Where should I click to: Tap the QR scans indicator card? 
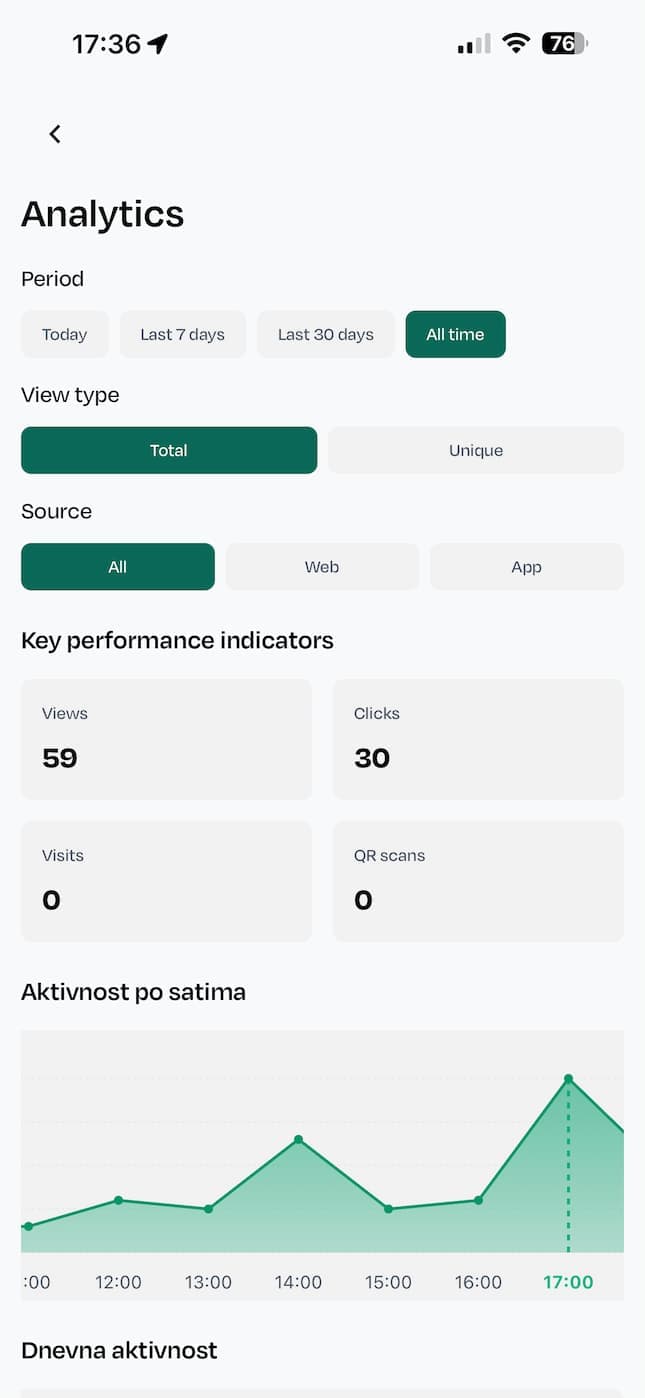(x=477, y=881)
